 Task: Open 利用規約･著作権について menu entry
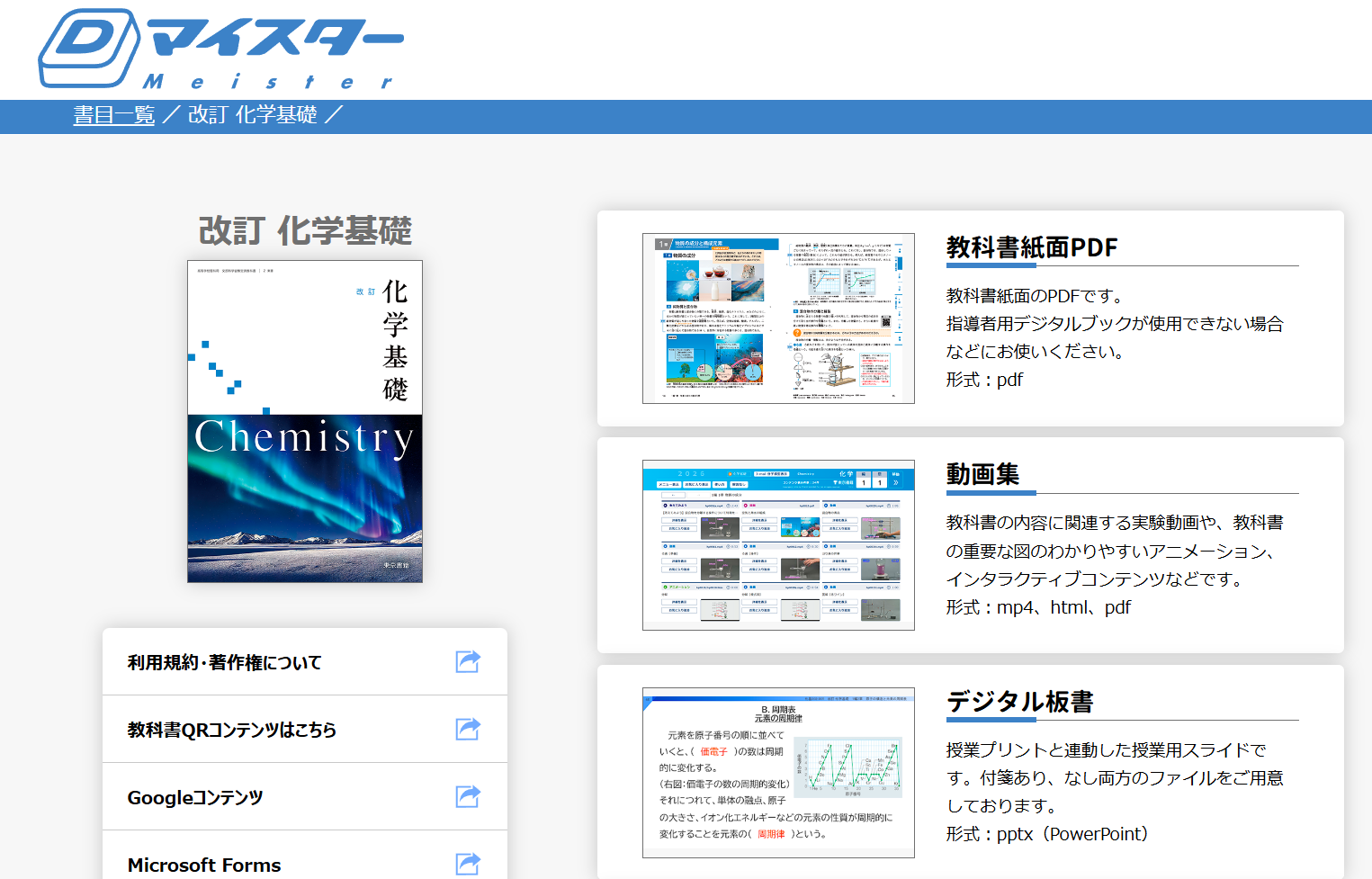[225, 662]
